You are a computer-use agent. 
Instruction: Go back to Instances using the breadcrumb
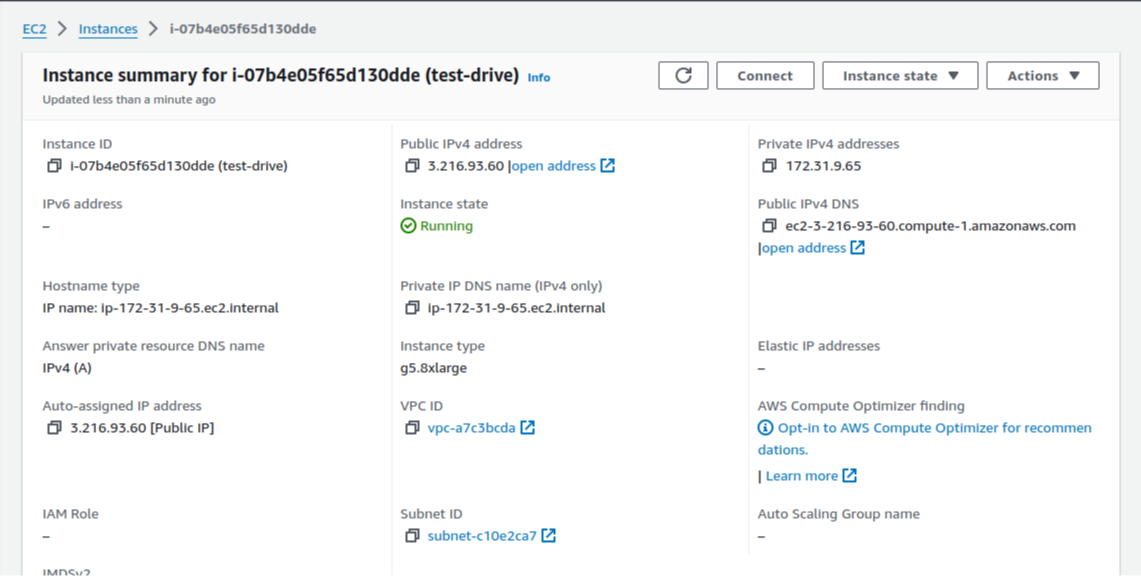[x=107, y=29]
